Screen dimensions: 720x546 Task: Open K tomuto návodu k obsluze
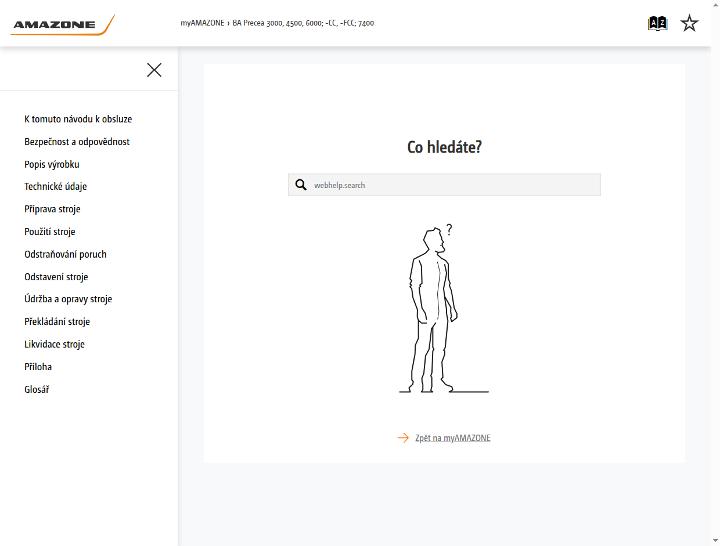[78, 119]
